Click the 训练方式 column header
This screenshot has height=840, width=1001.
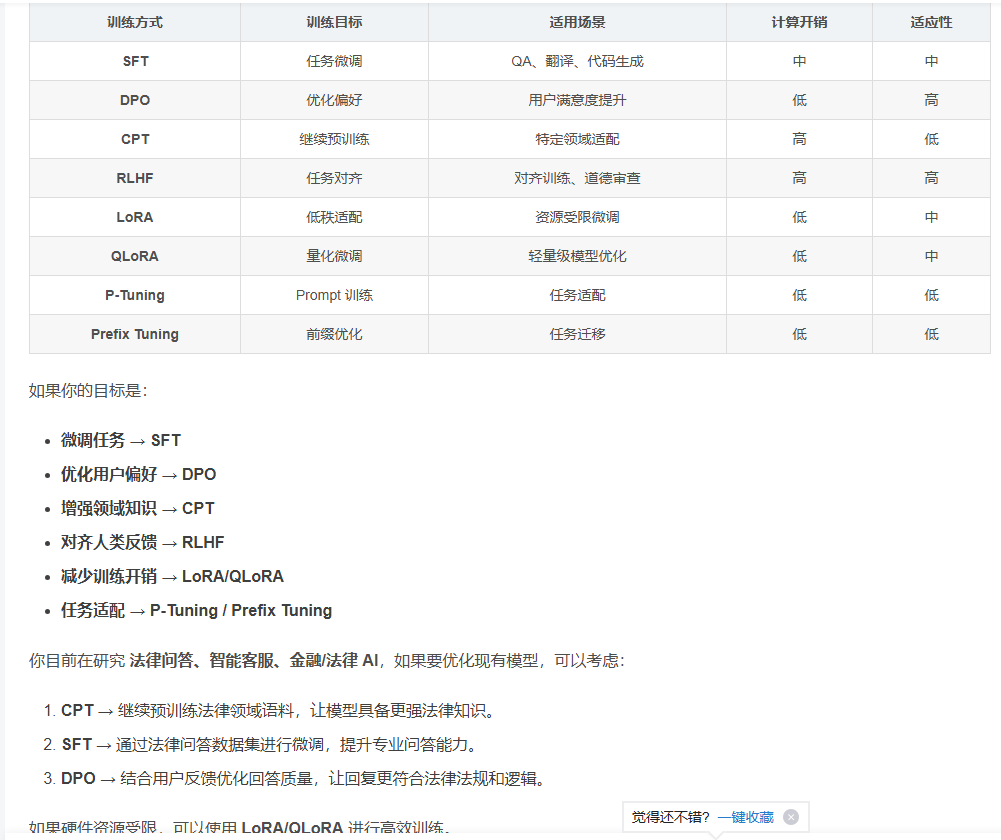(135, 22)
